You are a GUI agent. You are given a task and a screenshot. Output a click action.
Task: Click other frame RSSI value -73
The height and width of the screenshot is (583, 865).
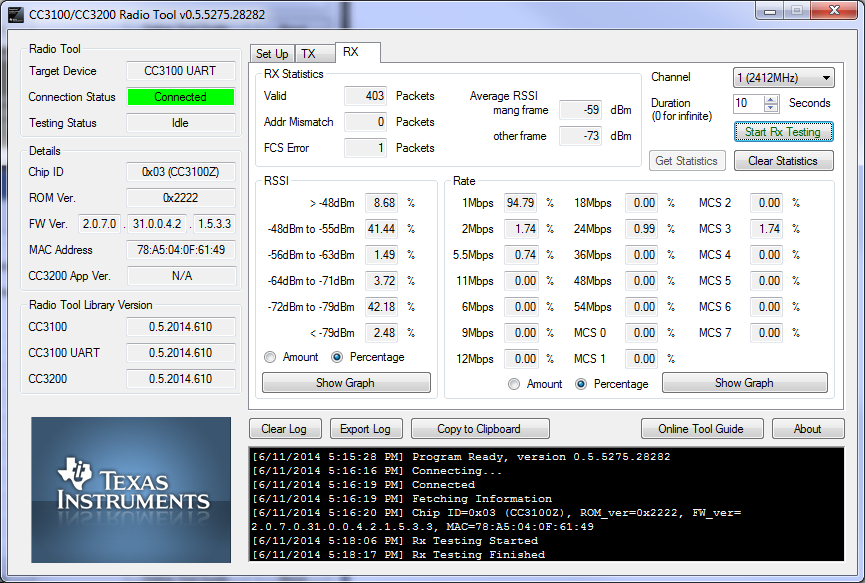pyautogui.click(x=580, y=136)
